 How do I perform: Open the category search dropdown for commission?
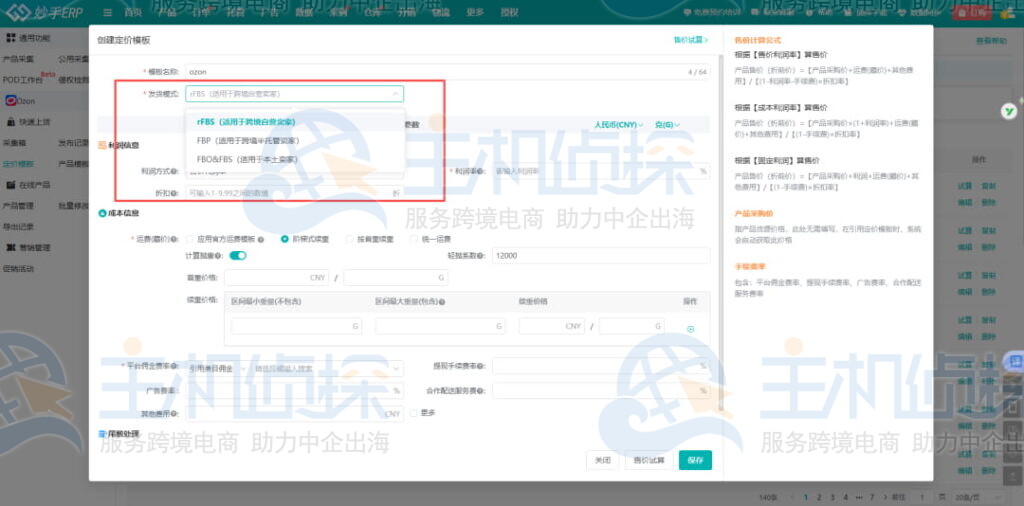click(x=327, y=368)
